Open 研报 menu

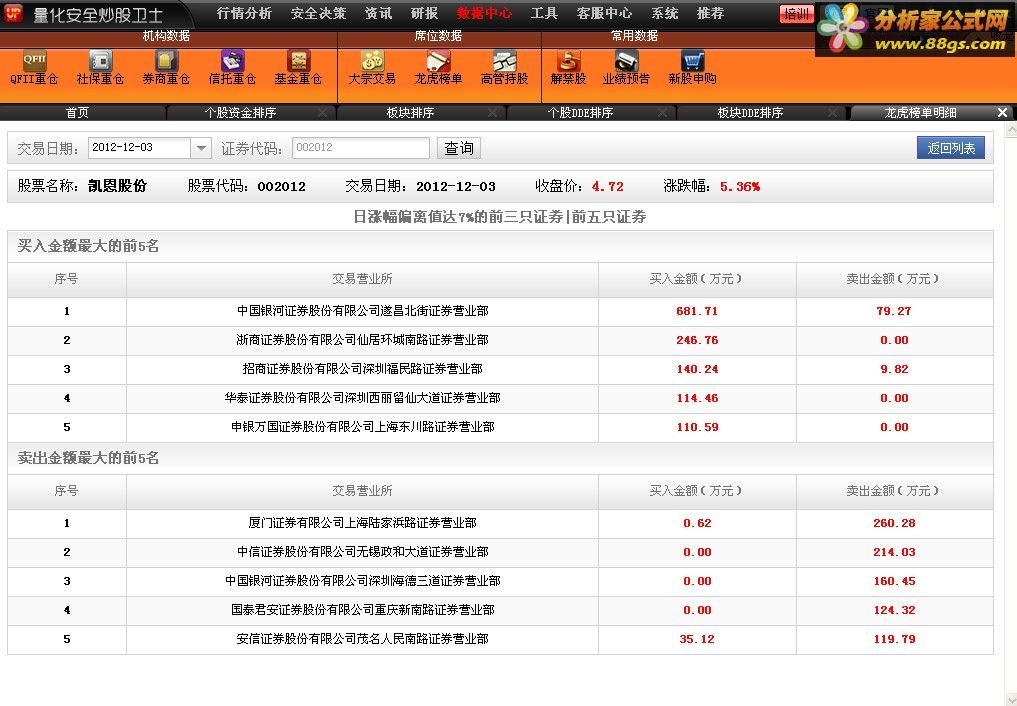click(424, 13)
